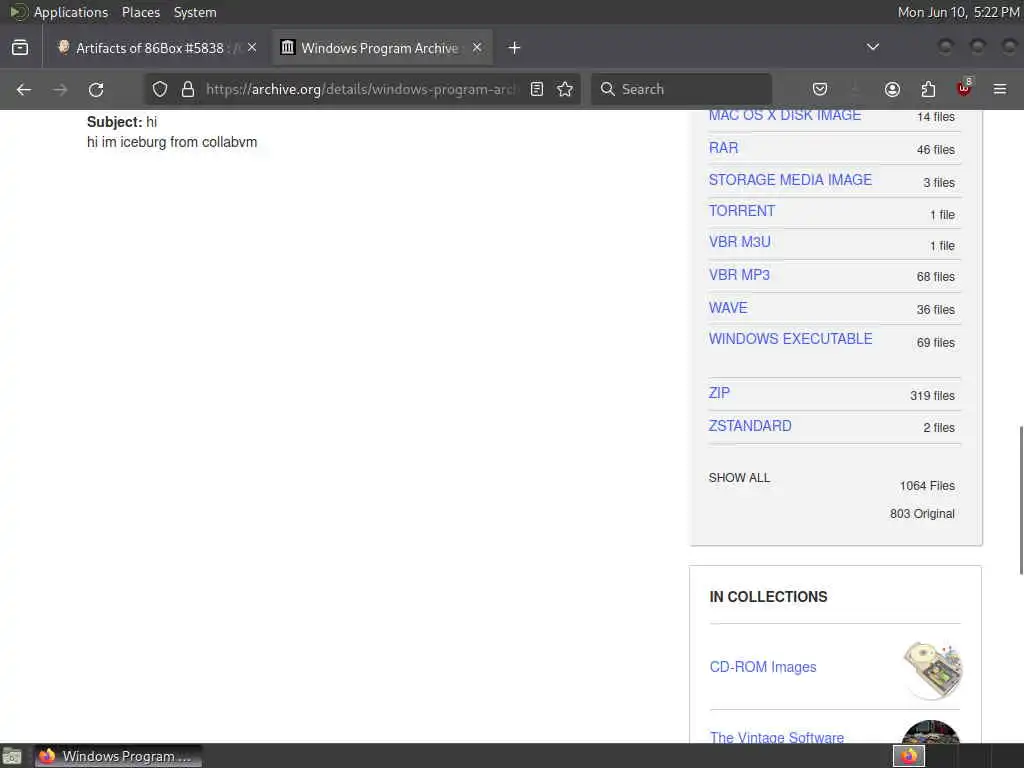Open the tracking protection shield icon

(x=160, y=89)
